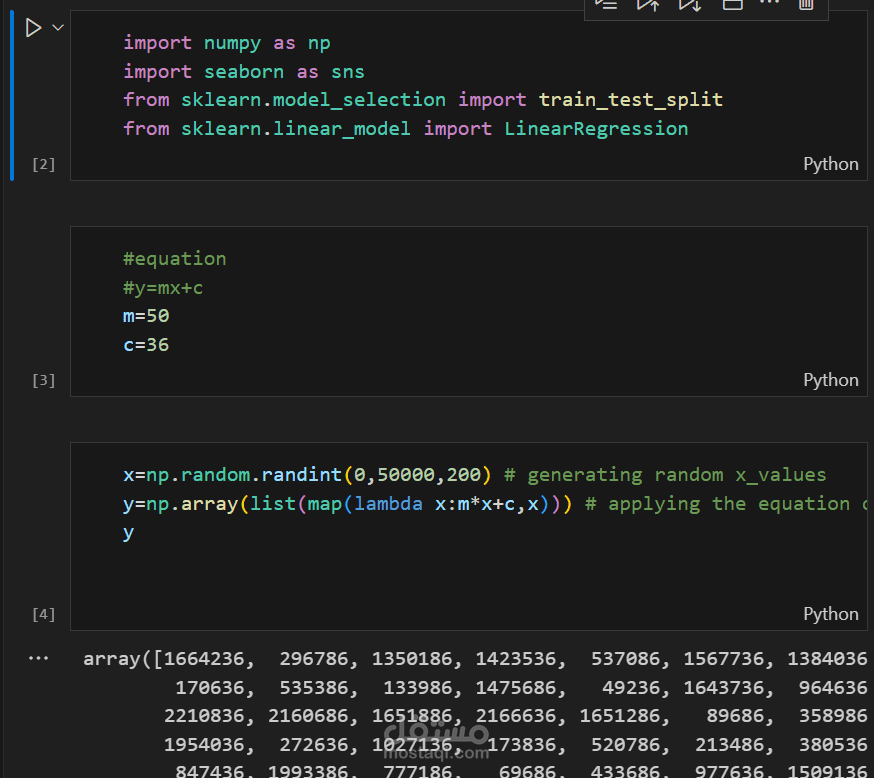This screenshot has width=874, height=778.
Task: Split the cell using the toolbar icon
Action: pyautogui.click(x=732, y=4)
